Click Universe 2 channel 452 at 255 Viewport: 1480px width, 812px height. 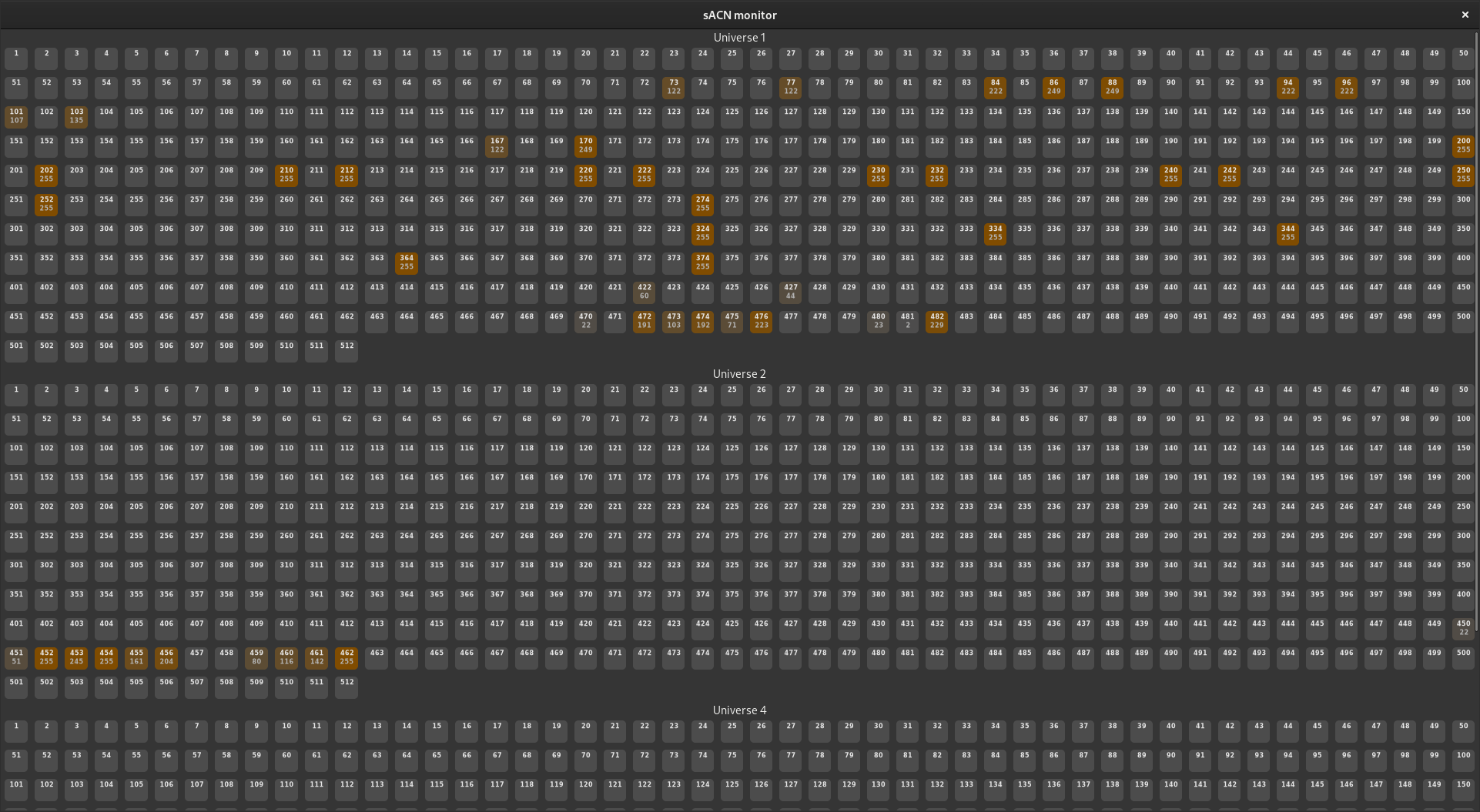pyautogui.click(x=46, y=657)
